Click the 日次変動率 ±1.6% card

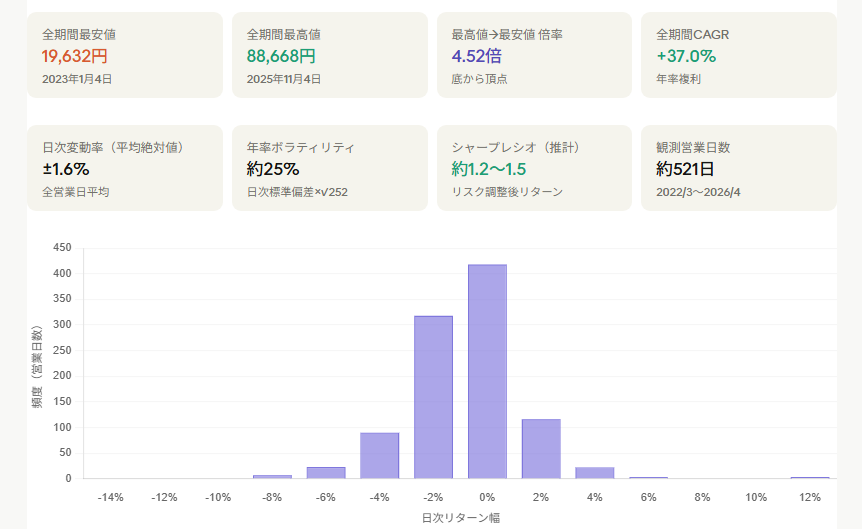coord(125,168)
